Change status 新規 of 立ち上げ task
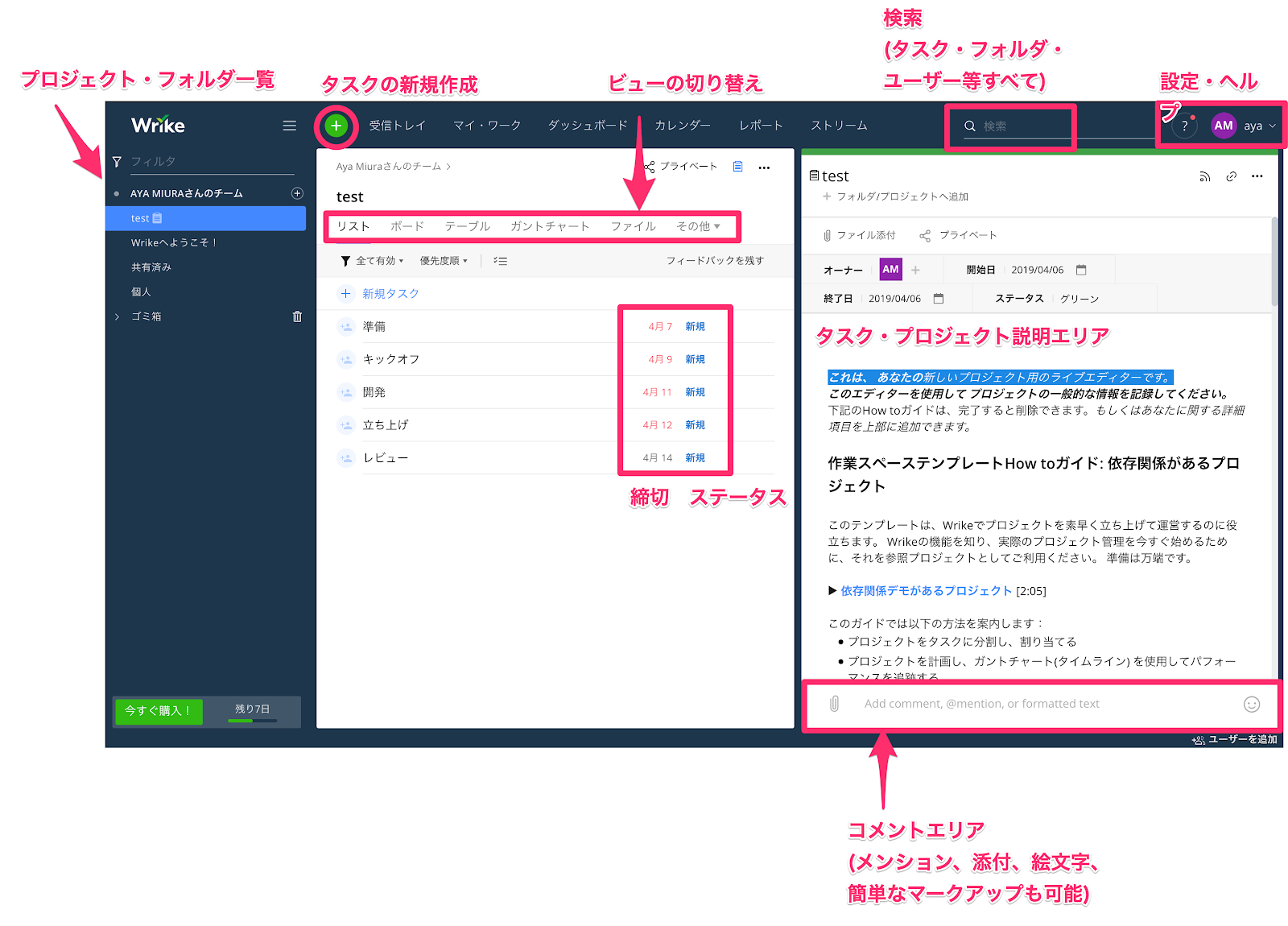The image size is (1288, 926). click(695, 424)
